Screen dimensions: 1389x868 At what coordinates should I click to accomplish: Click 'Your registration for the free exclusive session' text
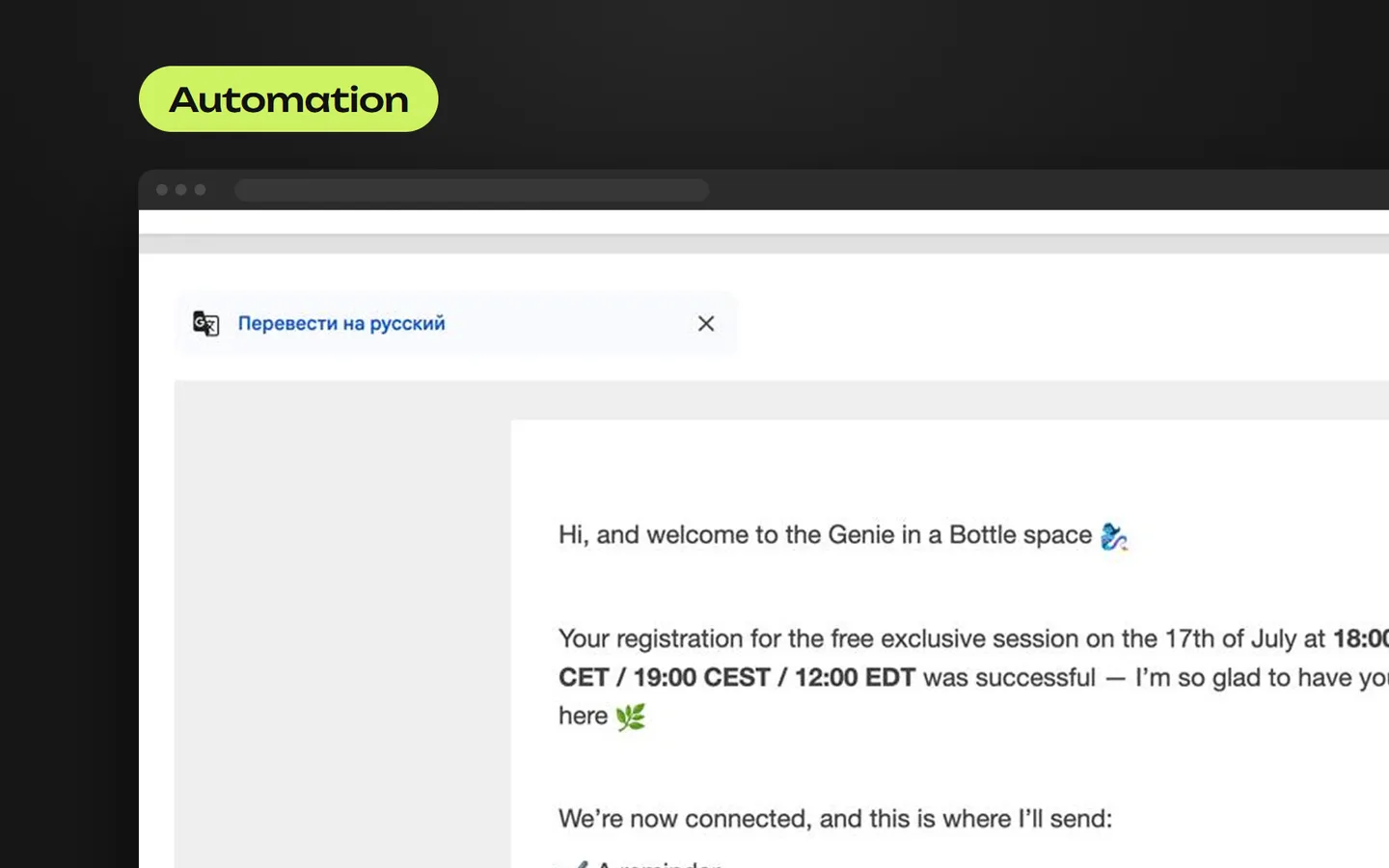pyautogui.click(x=818, y=638)
